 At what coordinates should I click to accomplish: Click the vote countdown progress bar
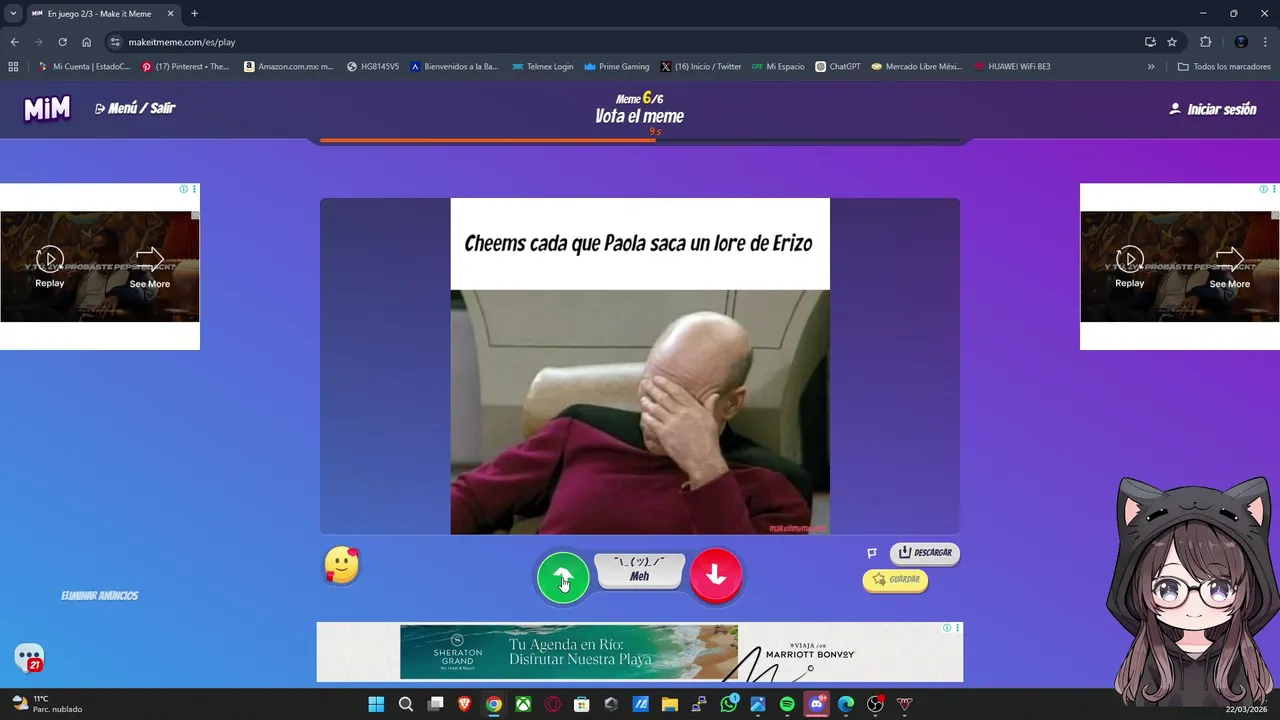640,141
